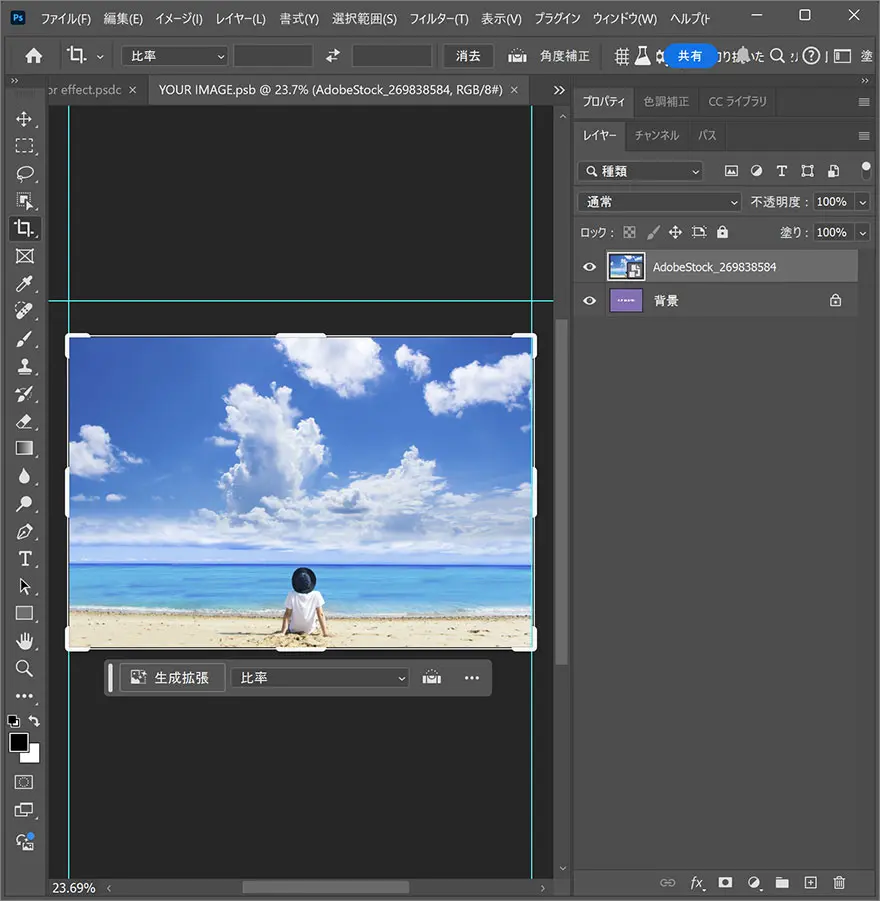Toggle adjustment layer filter
Image resolution: width=880 pixels, height=901 pixels.
756,171
